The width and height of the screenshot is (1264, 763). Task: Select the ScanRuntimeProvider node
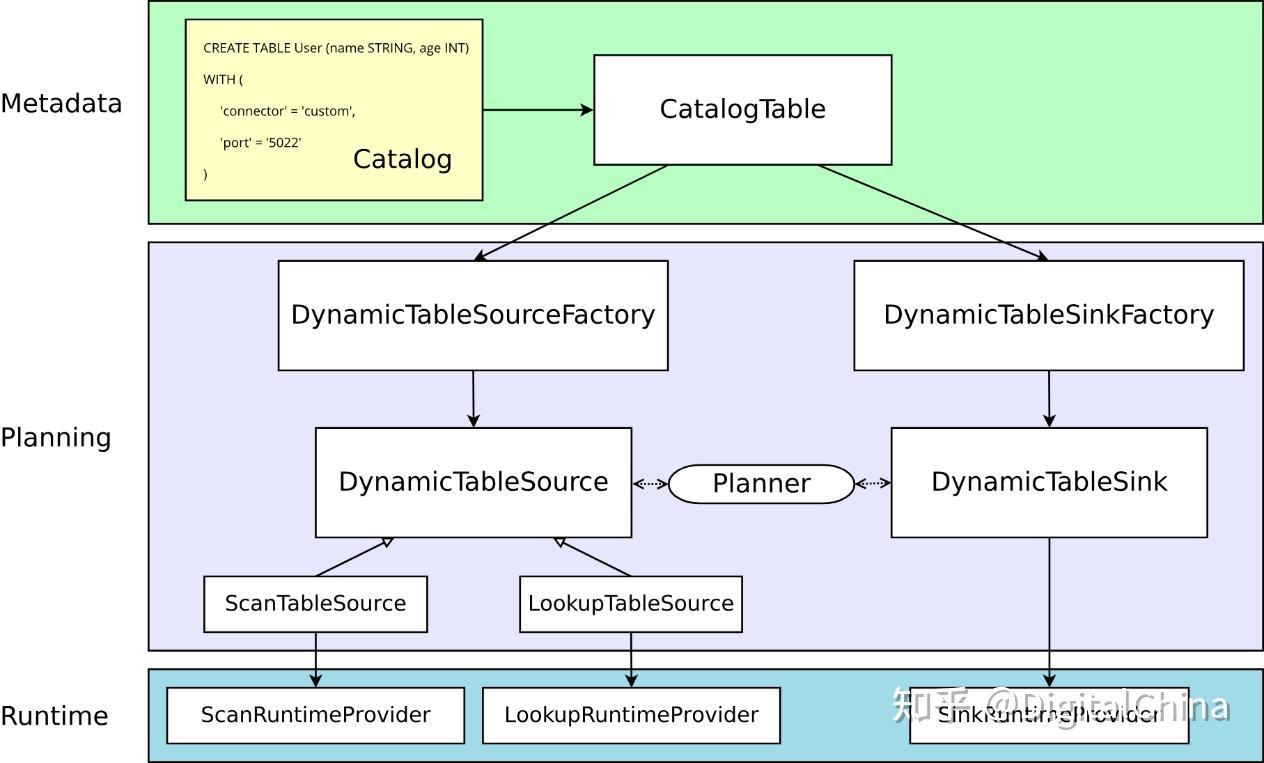(x=315, y=714)
